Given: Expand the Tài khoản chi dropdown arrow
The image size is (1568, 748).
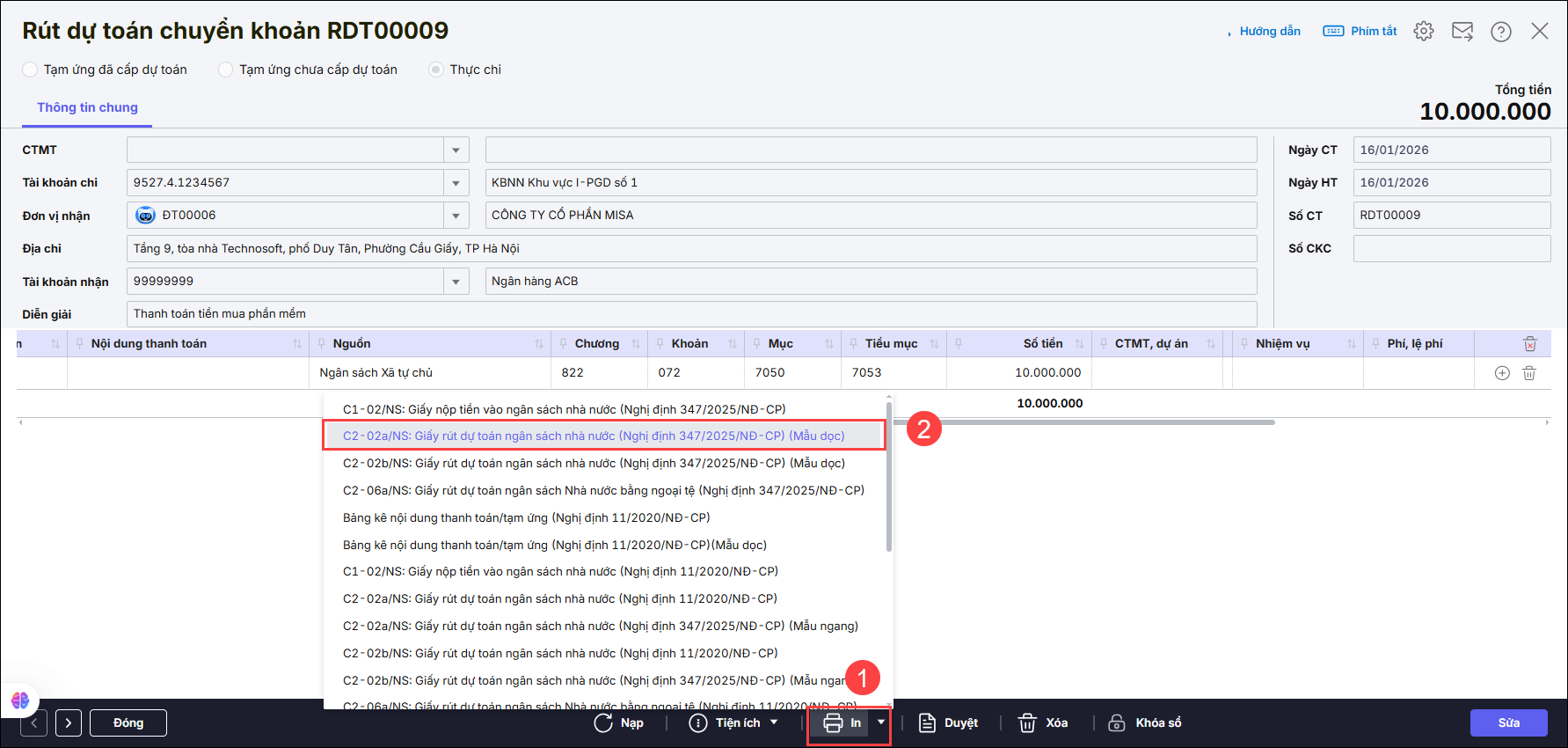Looking at the screenshot, I should click(x=456, y=183).
